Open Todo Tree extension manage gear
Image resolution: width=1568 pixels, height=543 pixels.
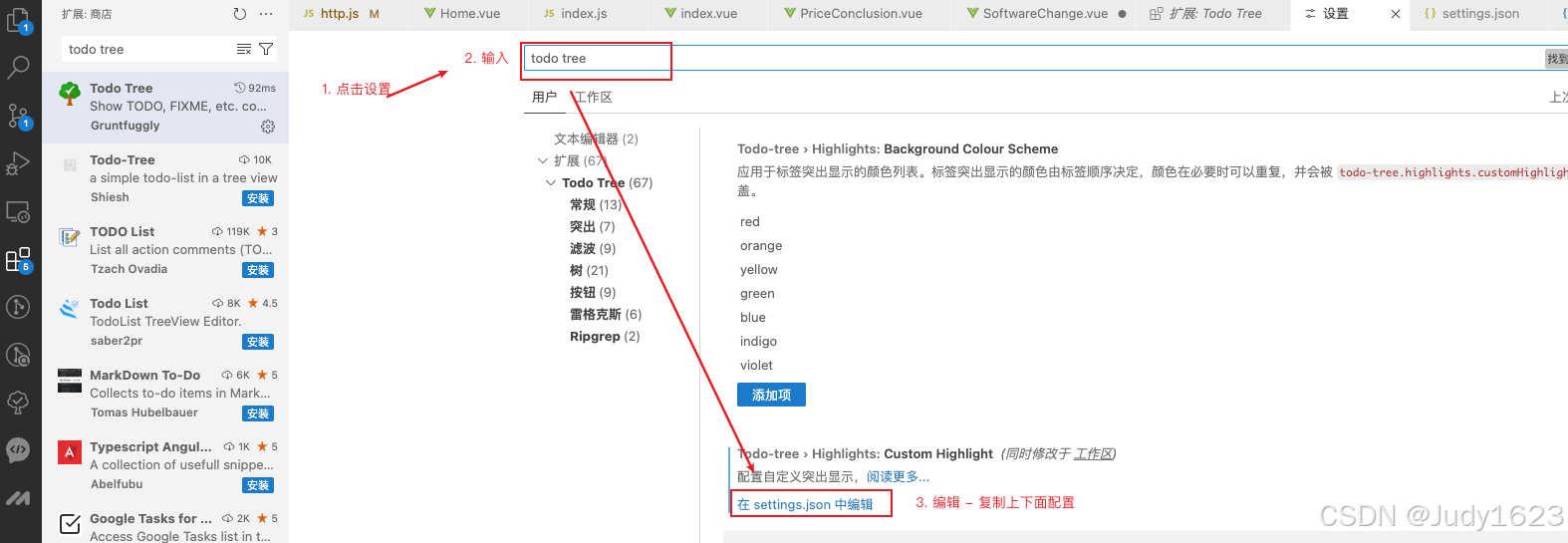pos(268,127)
